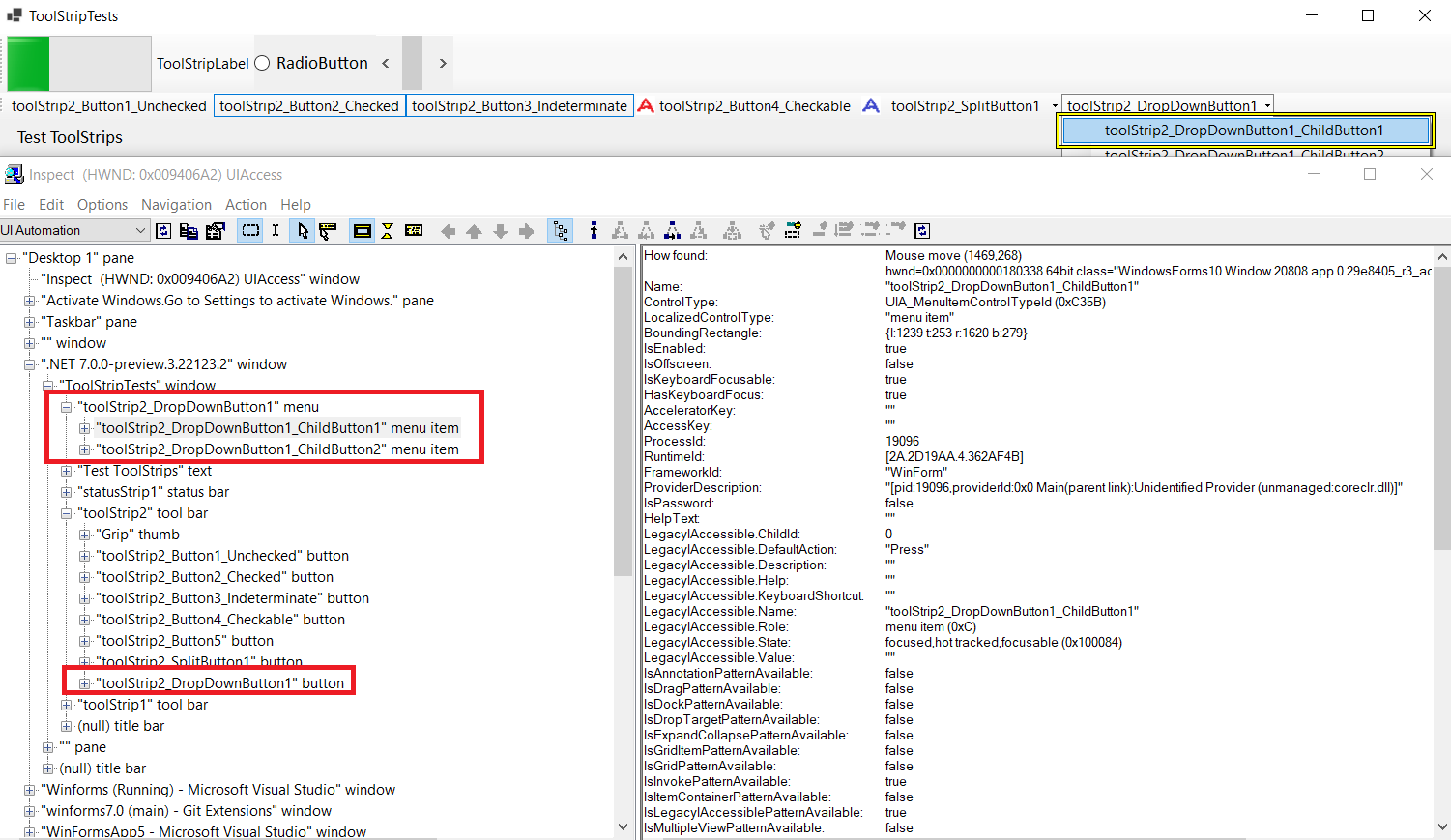Open the toolStrip2_SplitButton1 dropdown arrow
This screenshot has height=840, width=1451.
pos(1054,105)
